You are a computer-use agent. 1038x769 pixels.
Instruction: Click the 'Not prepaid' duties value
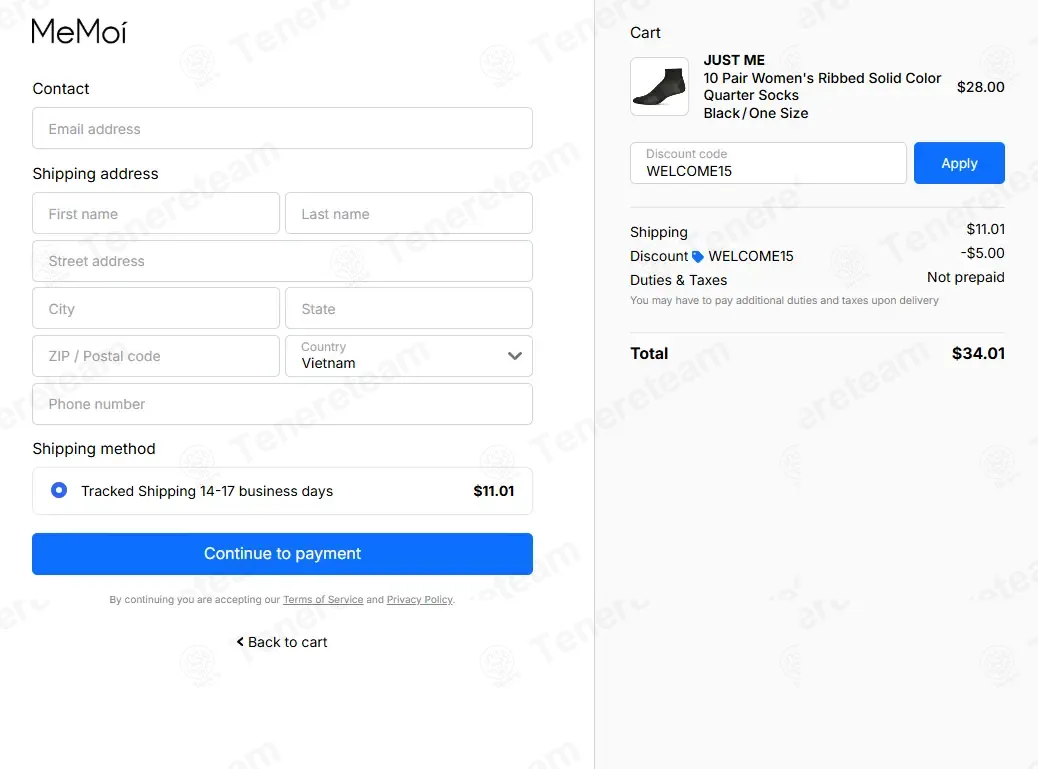[966, 277]
